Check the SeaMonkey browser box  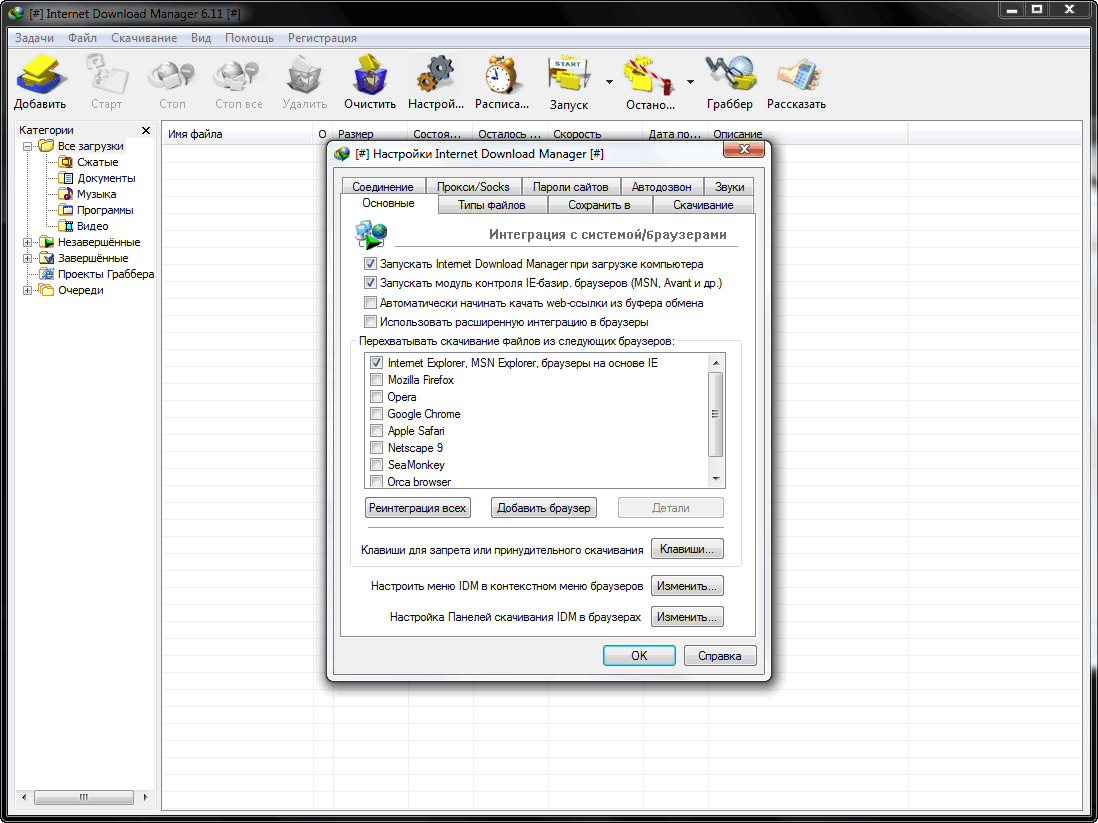pos(376,464)
